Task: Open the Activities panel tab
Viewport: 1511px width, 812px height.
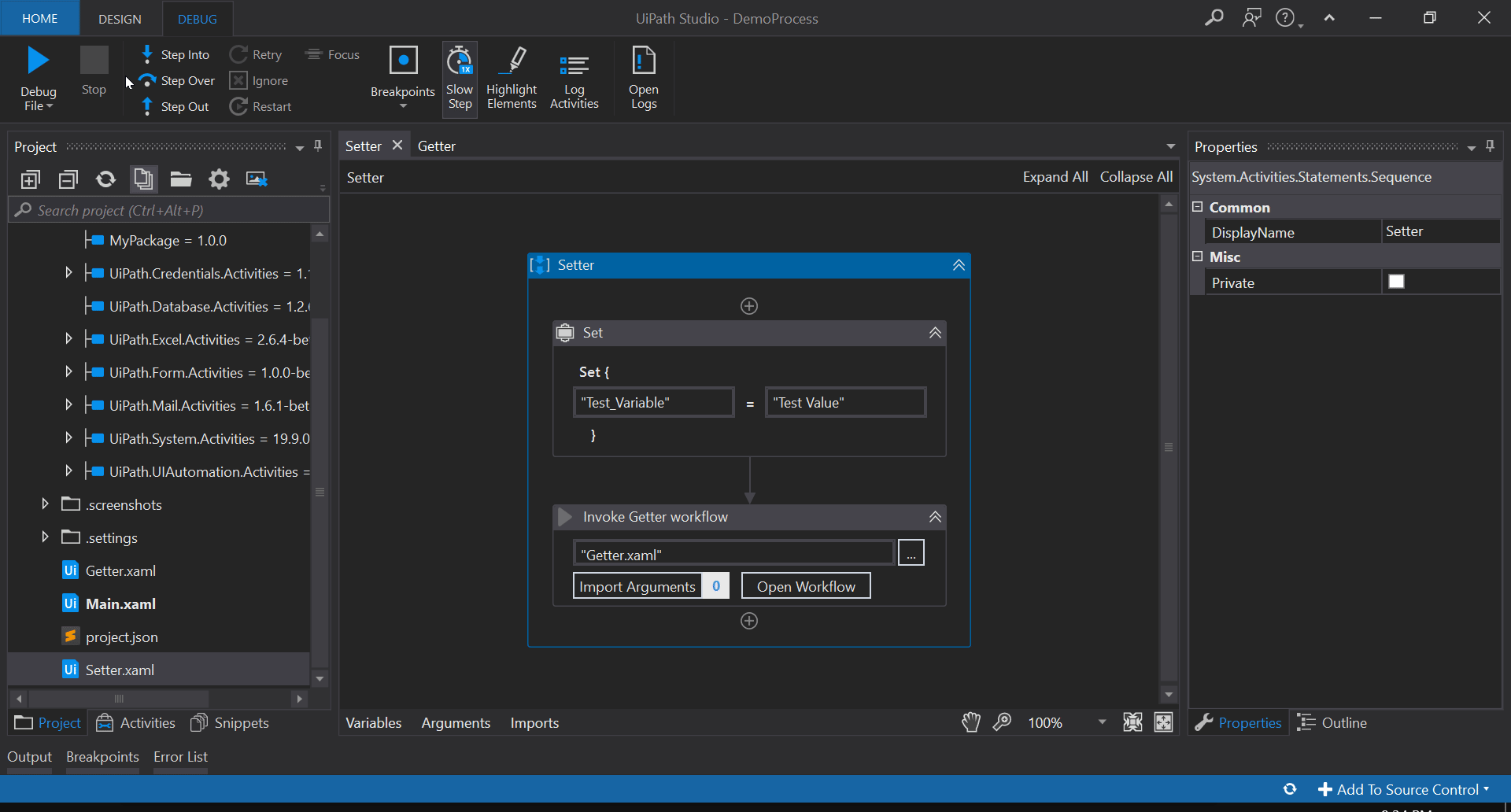Action: point(136,722)
